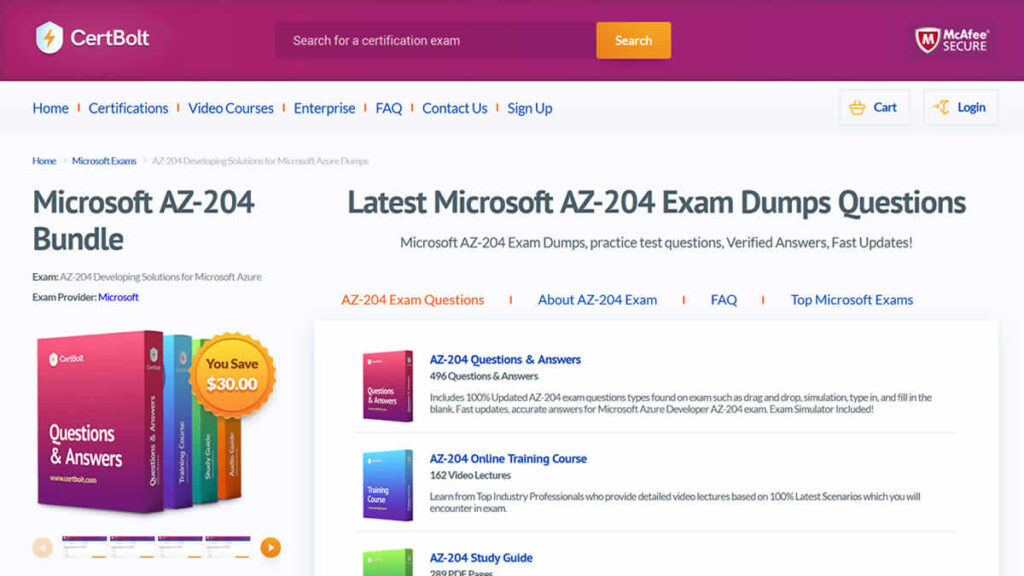
Task: Select the second carousel thumbnail
Action: pos(132,547)
